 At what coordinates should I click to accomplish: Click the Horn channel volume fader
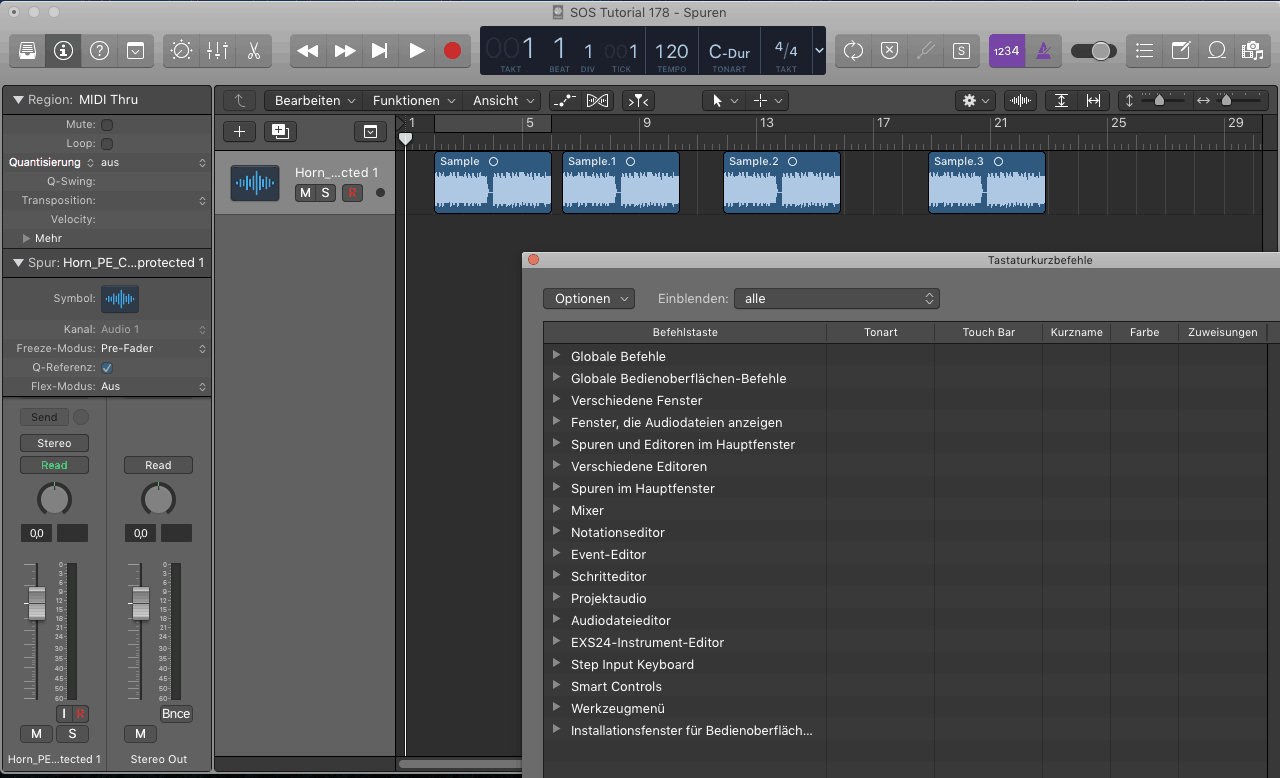click(37, 603)
